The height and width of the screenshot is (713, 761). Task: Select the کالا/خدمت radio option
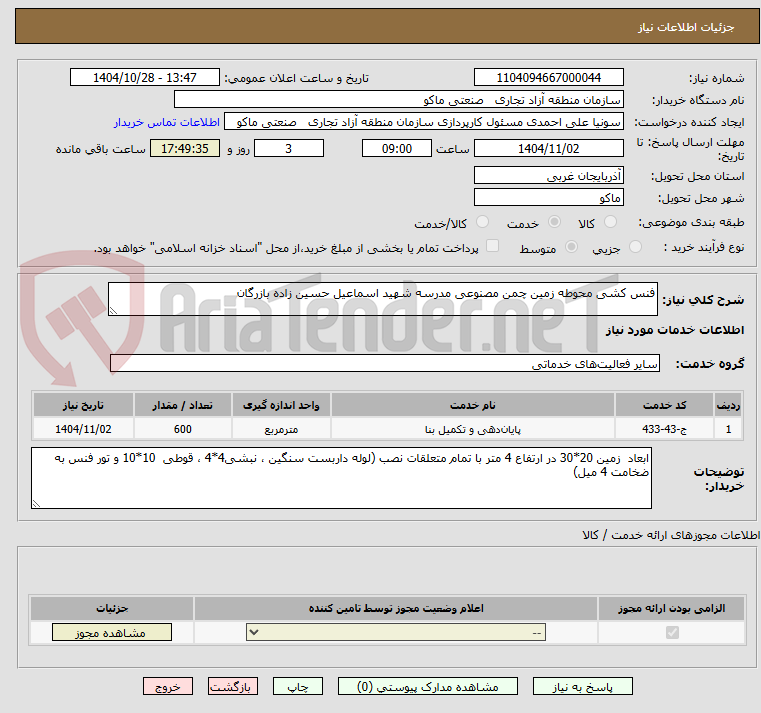click(x=482, y=222)
